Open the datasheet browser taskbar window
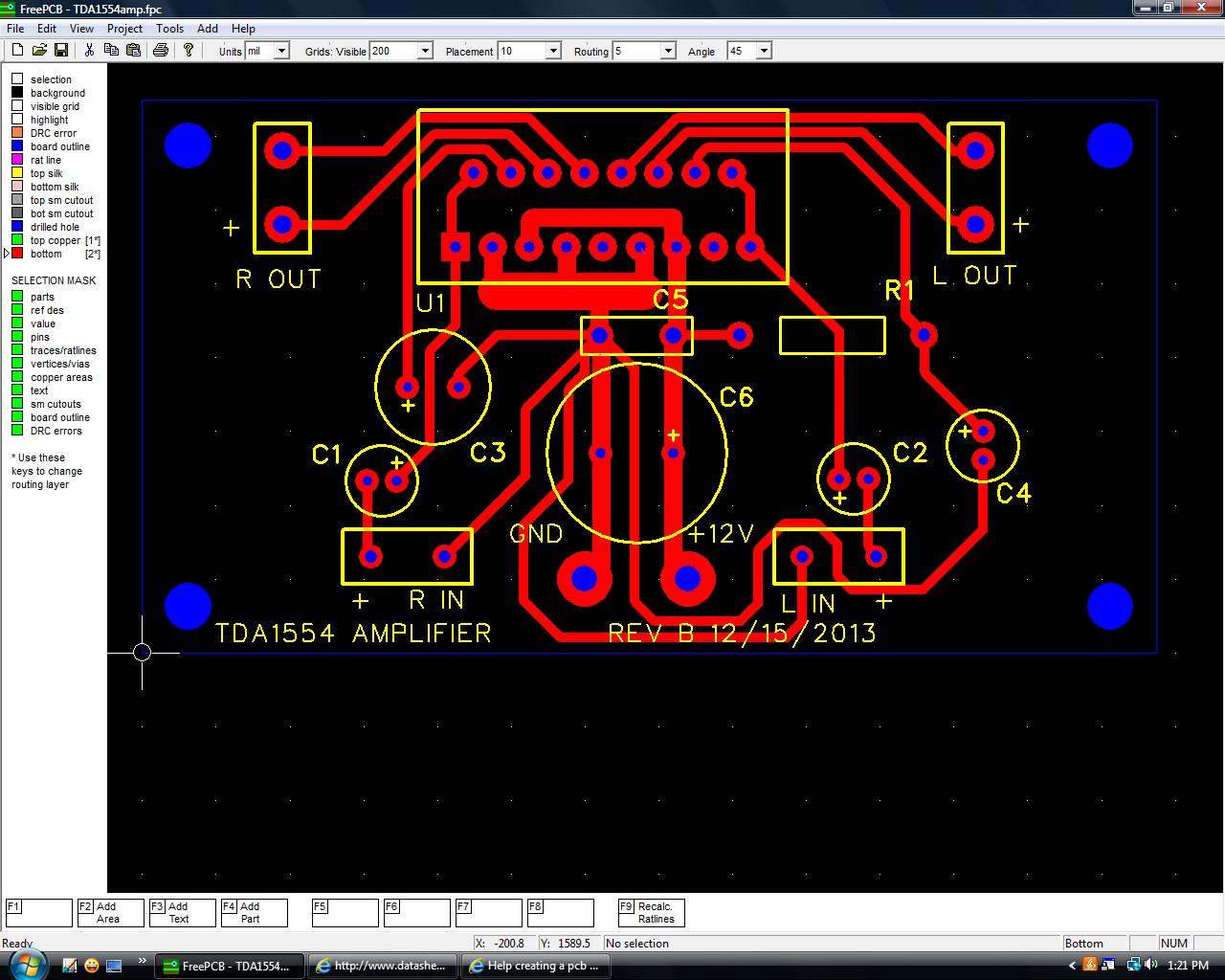Image resolution: width=1225 pixels, height=980 pixels. coord(383,966)
